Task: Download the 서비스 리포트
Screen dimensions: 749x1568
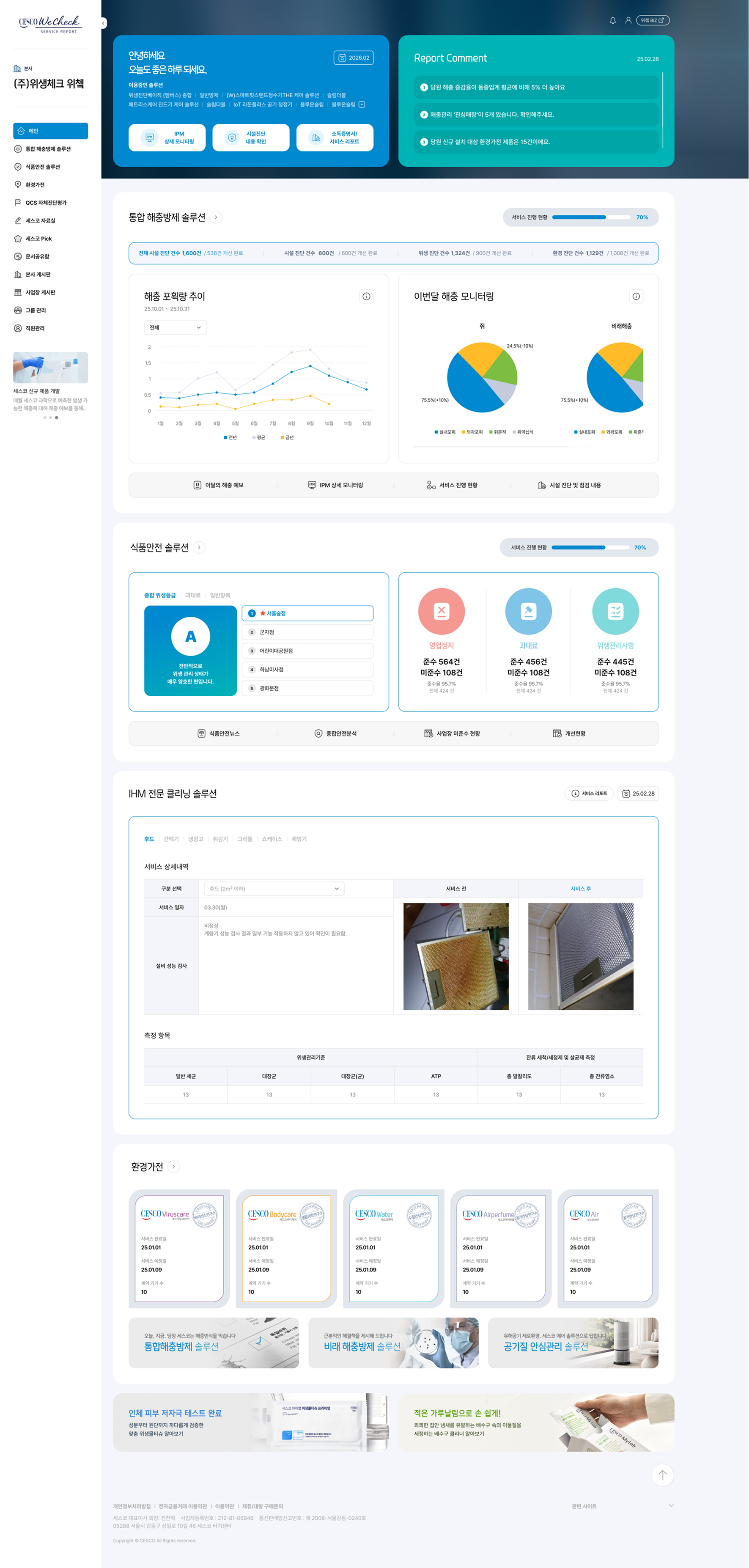Action: tap(589, 793)
